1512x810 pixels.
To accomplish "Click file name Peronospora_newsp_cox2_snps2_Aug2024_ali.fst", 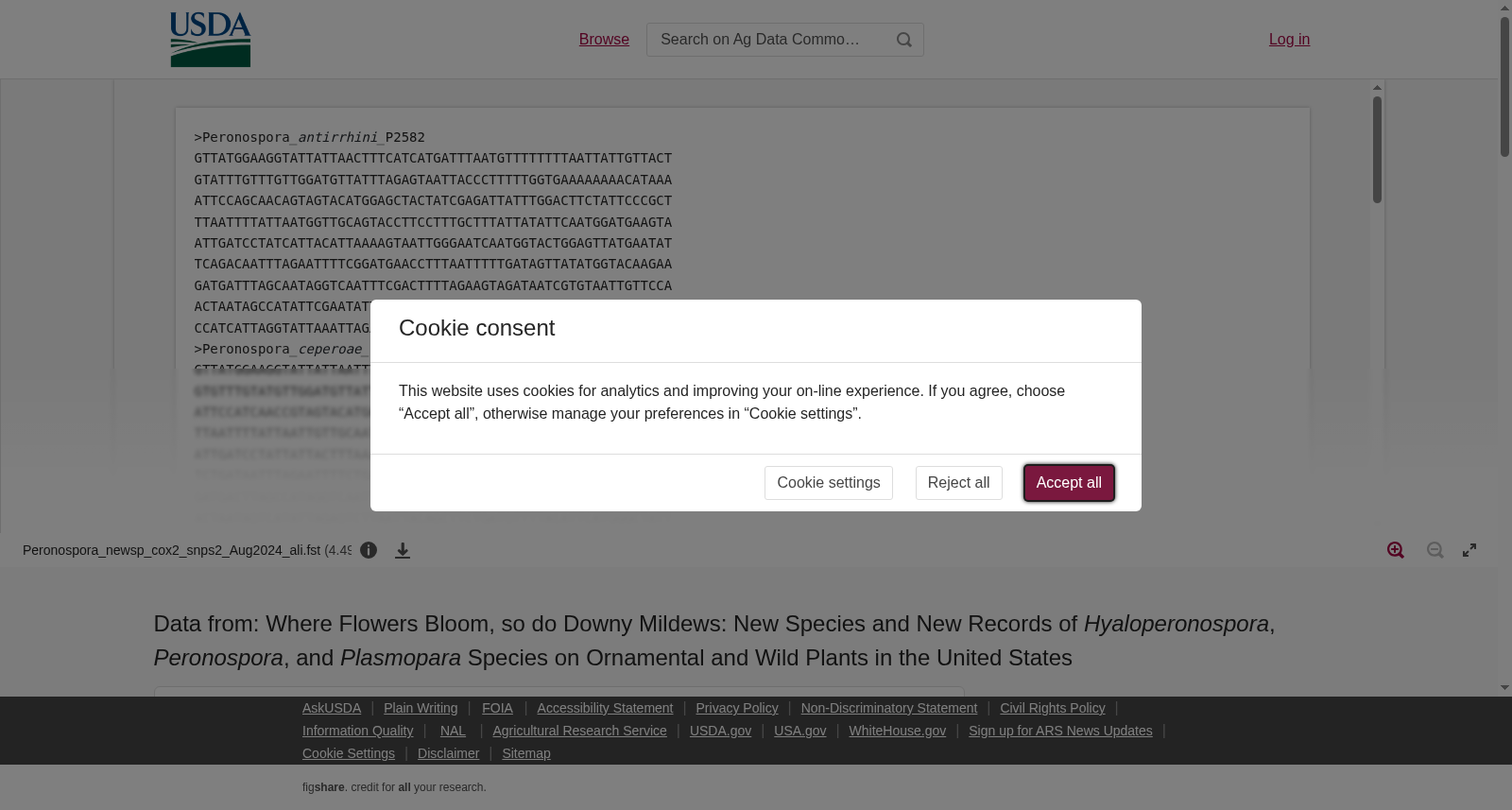I will click(x=171, y=550).
